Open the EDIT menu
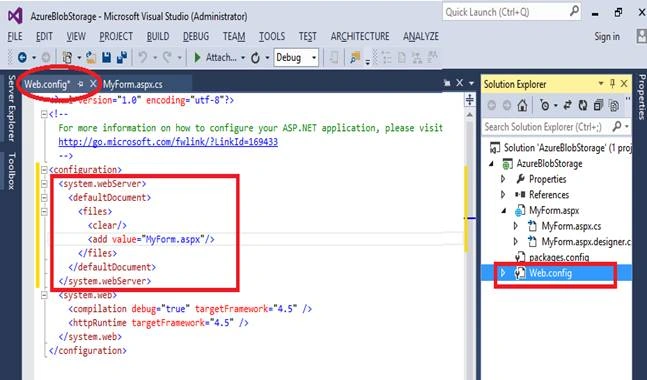Viewport: 647px width, 380px height. pyautogui.click(x=44, y=36)
